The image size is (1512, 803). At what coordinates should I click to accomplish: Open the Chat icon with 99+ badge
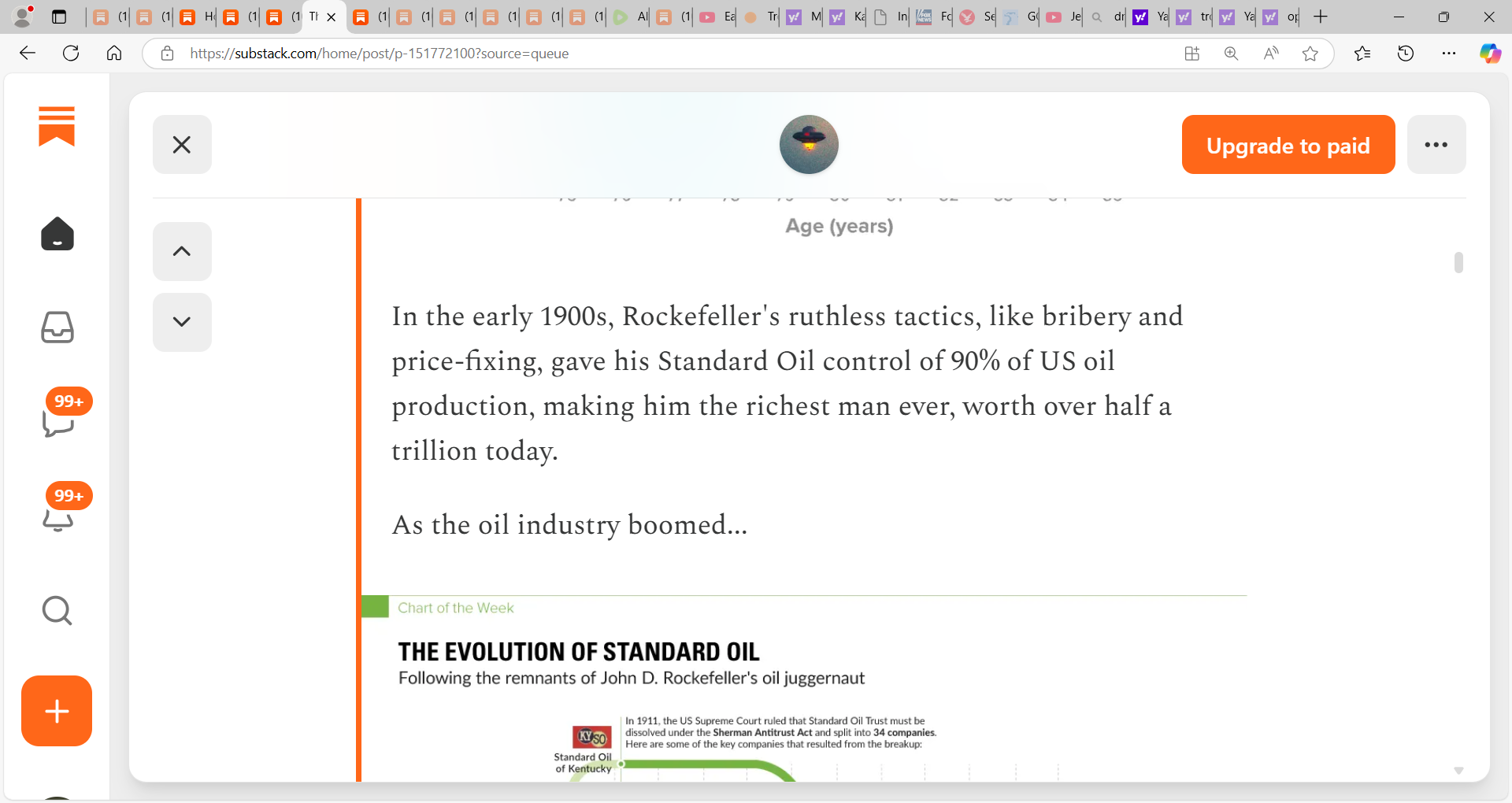pyautogui.click(x=57, y=423)
